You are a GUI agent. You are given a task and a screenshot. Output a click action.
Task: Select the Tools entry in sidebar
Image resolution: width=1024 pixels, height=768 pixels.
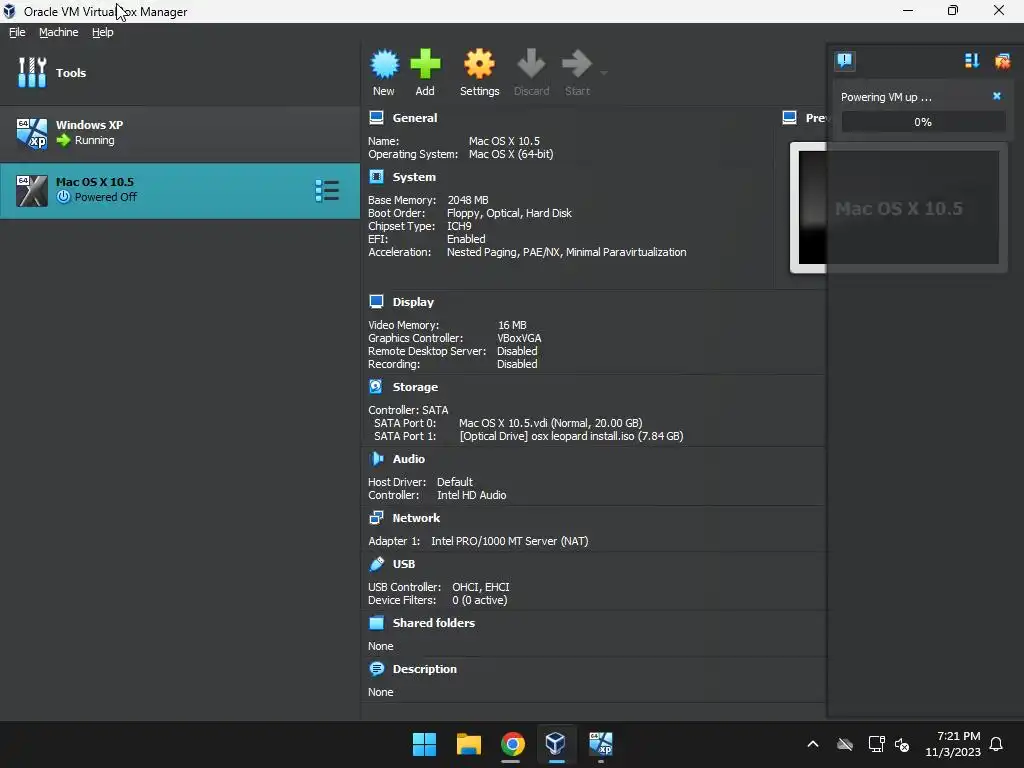coord(180,72)
